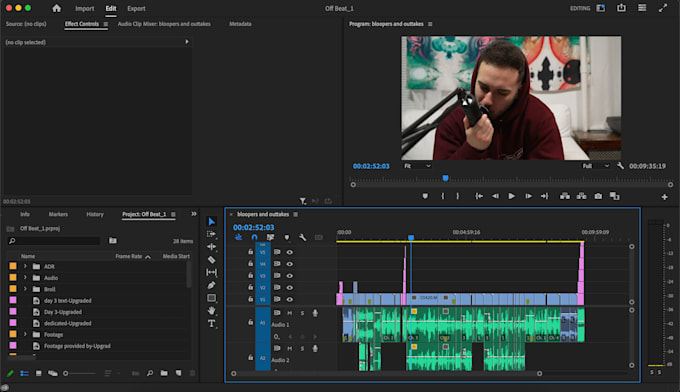The width and height of the screenshot is (680, 392).
Task: Open the Audio Clip Mixer tab
Action: 164,24
